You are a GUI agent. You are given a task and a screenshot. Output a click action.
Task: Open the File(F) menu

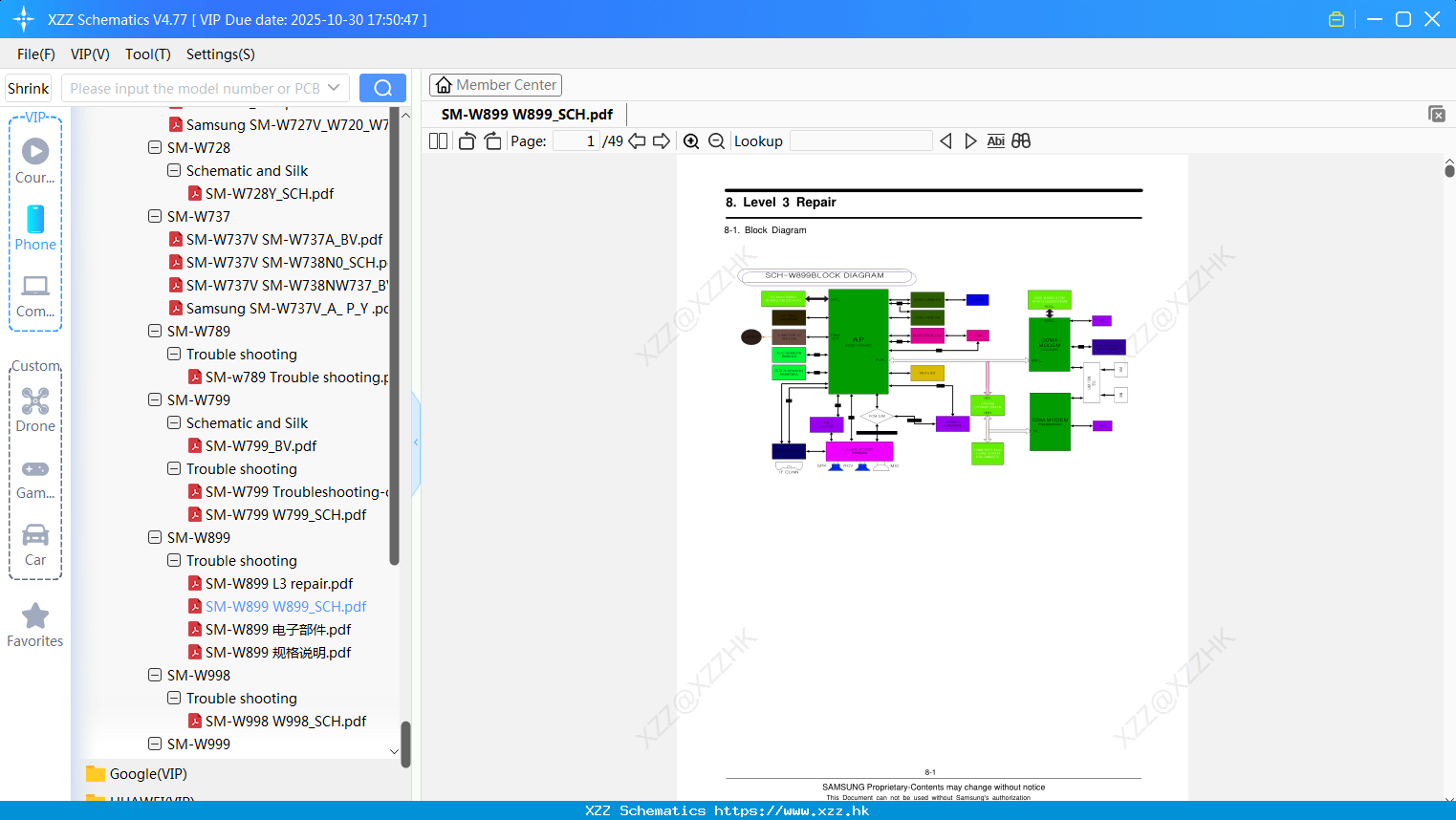[x=36, y=54]
